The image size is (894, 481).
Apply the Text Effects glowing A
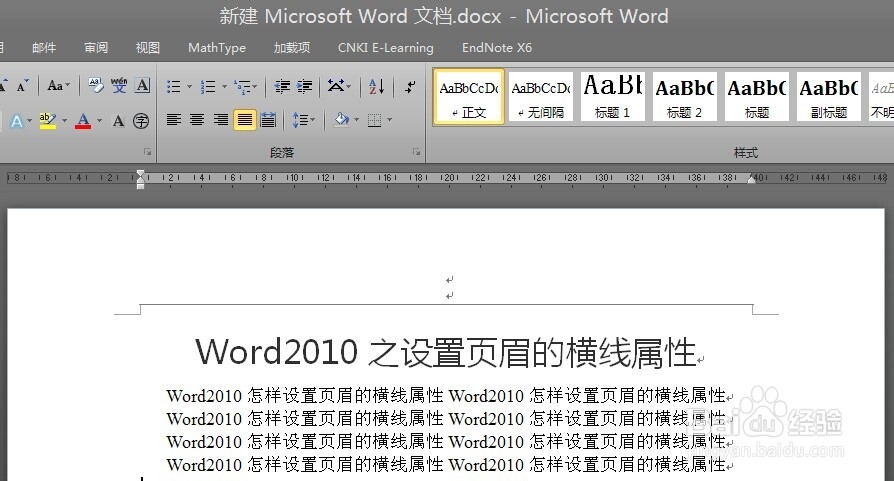[17, 121]
